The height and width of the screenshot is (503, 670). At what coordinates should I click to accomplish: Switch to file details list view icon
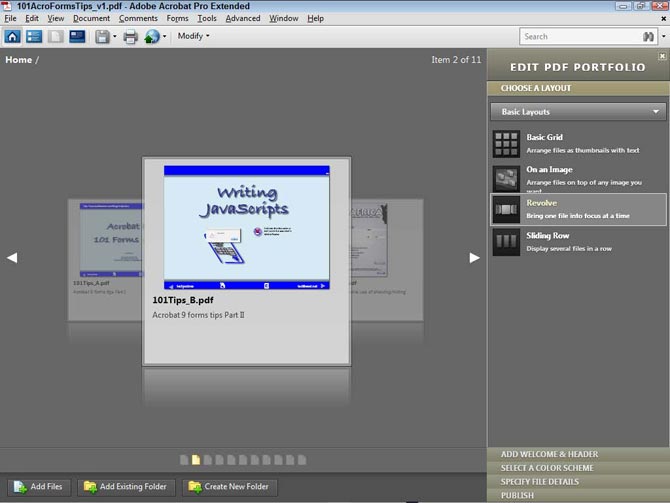tap(34, 37)
